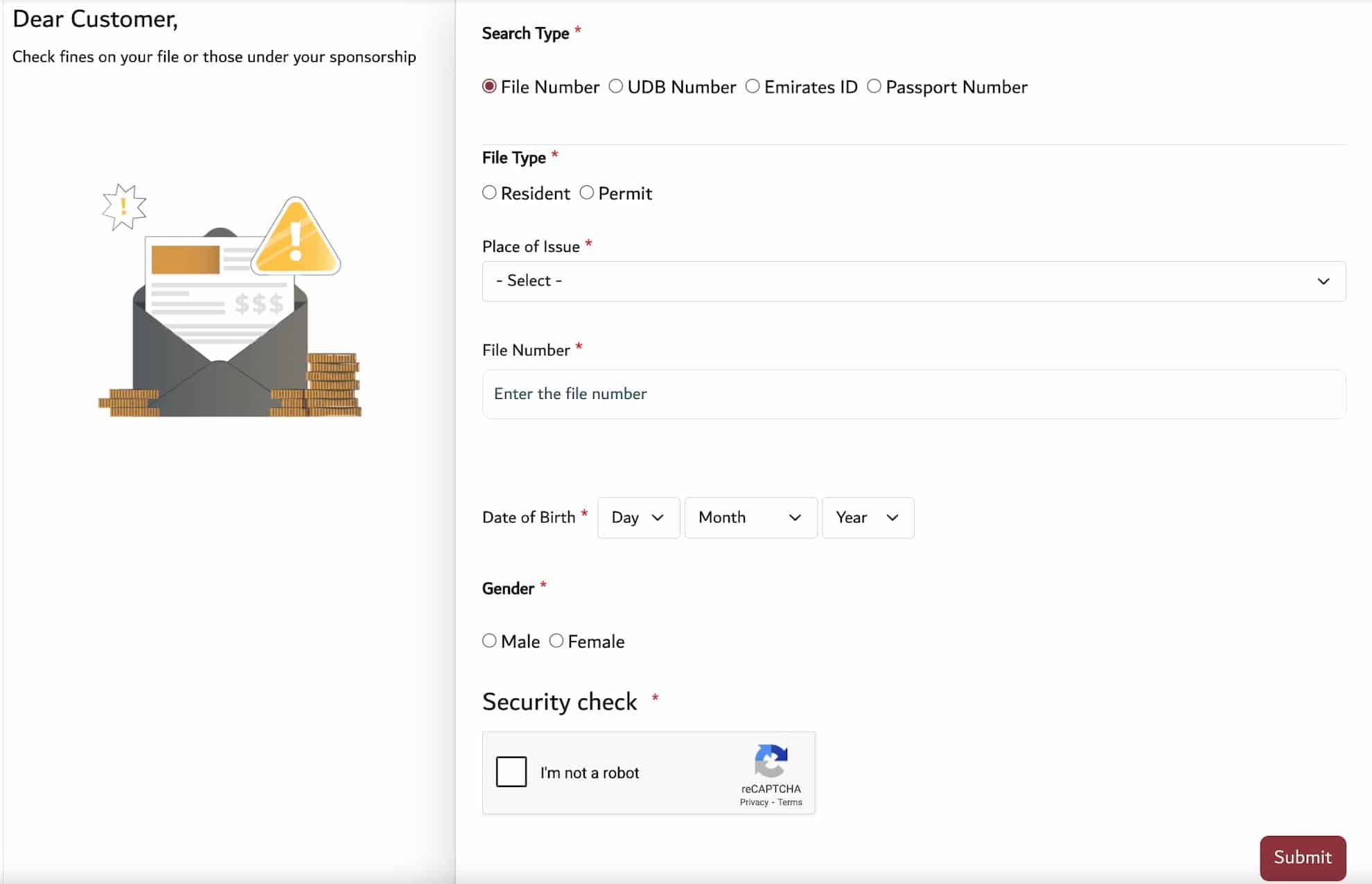Select Female gender option
Image resolution: width=1372 pixels, height=884 pixels.
pyautogui.click(x=555, y=641)
